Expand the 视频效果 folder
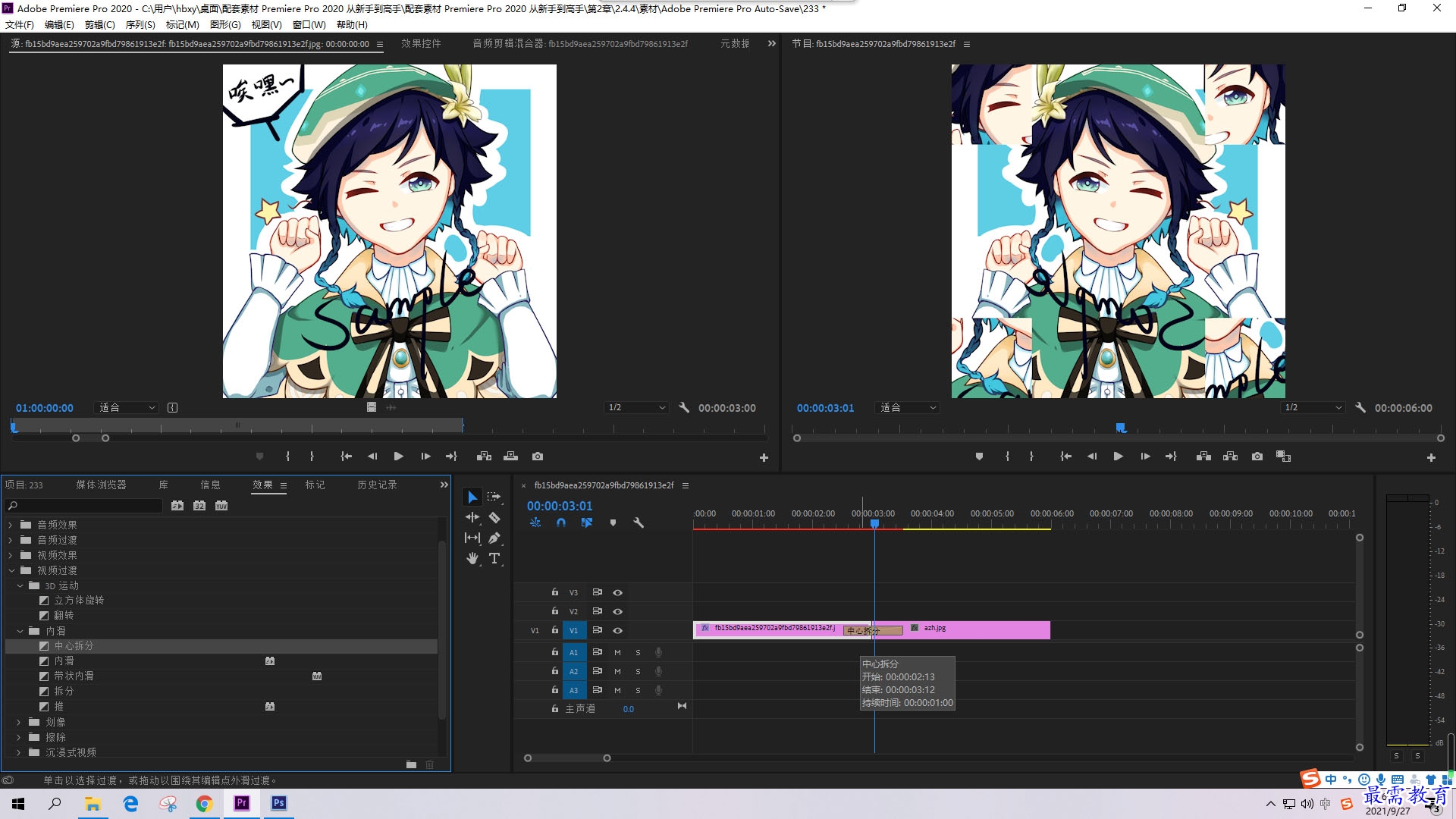Image resolution: width=1456 pixels, height=819 pixels. 11,555
